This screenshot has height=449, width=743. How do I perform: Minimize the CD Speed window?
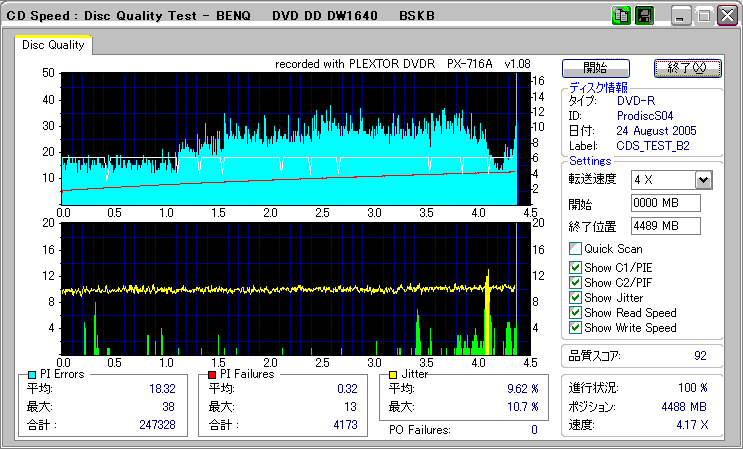[680, 16]
